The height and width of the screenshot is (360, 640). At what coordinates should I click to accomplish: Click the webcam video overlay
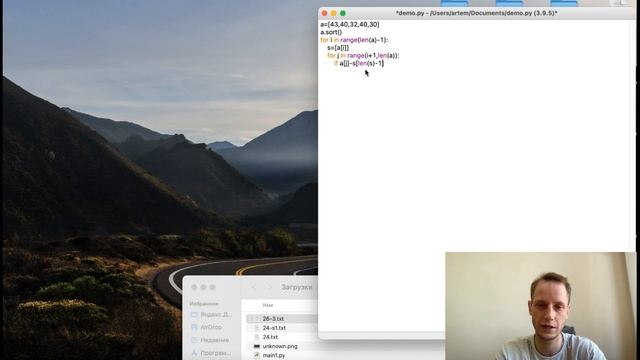[x=540, y=306]
